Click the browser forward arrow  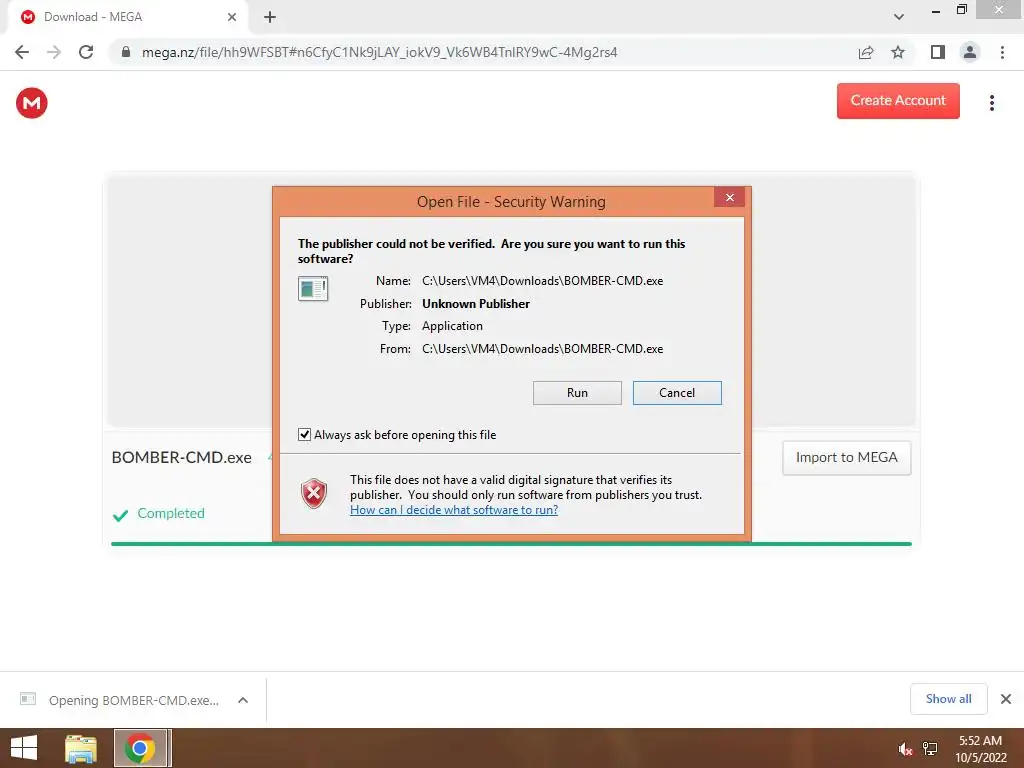pyautogui.click(x=54, y=52)
